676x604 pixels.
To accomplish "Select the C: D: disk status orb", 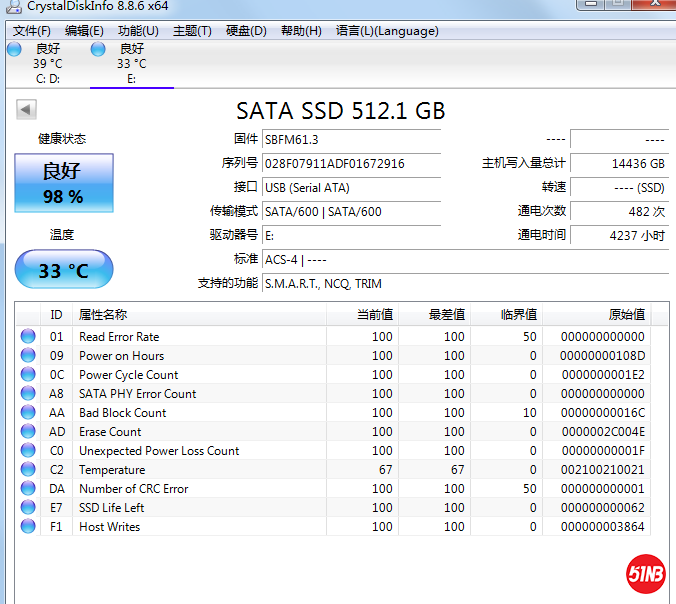I will pos(14,49).
